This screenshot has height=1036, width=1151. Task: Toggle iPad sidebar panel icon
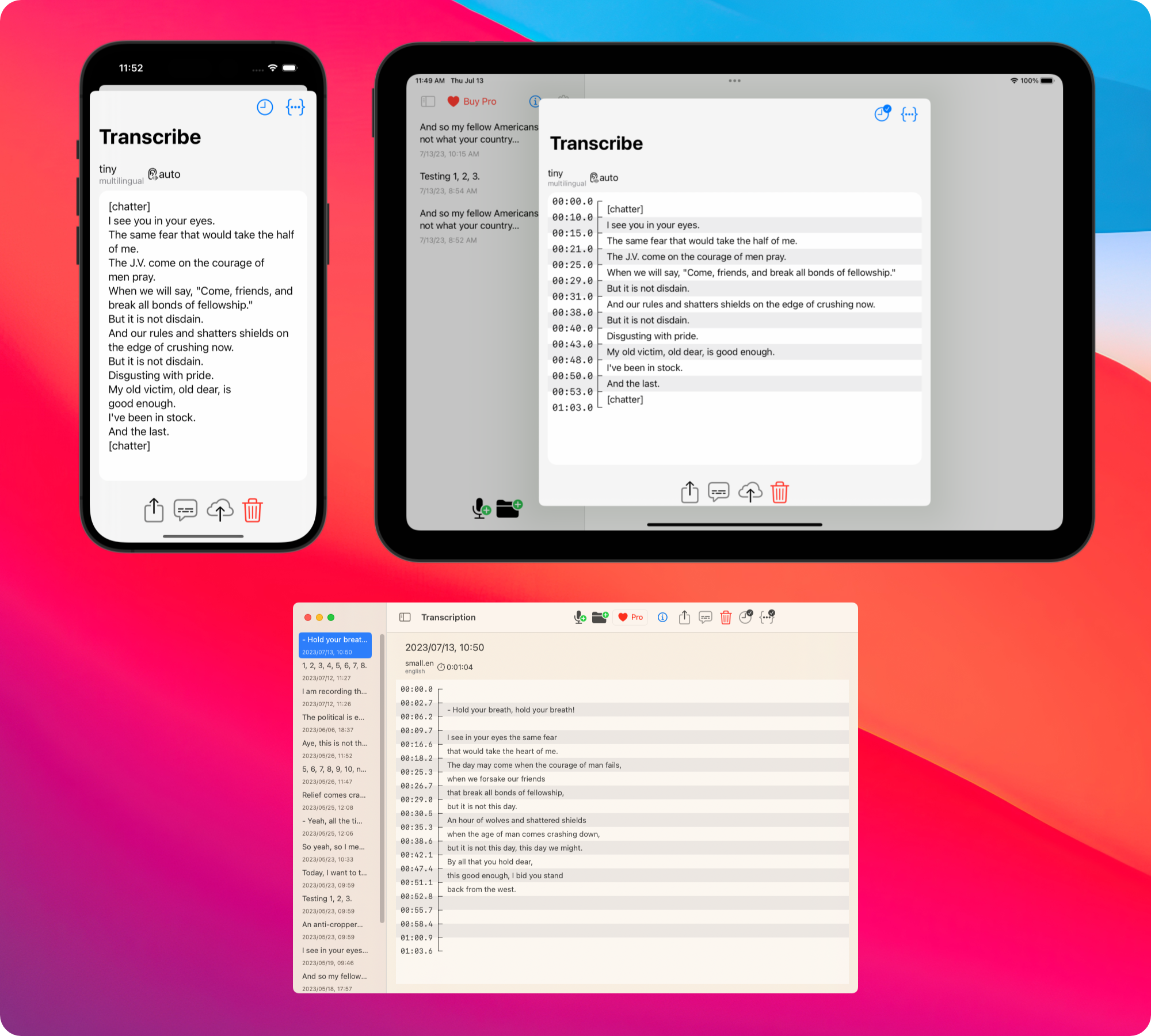coord(428,101)
